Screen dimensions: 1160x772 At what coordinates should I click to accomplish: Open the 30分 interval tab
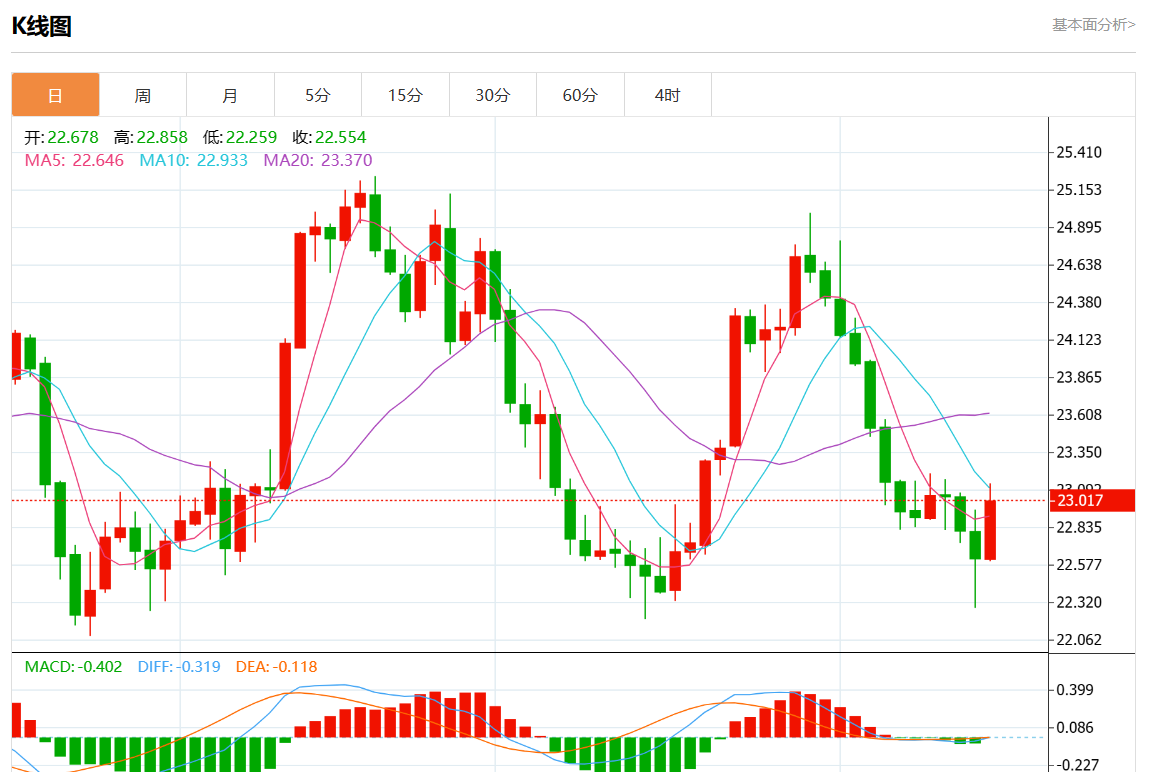(x=493, y=95)
